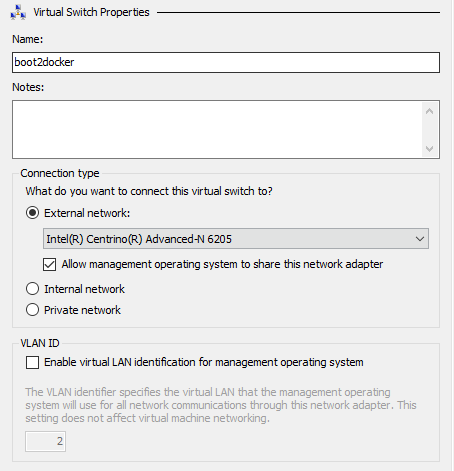Select the Internal network option
This screenshot has height=471, width=454.
[x=33, y=289]
